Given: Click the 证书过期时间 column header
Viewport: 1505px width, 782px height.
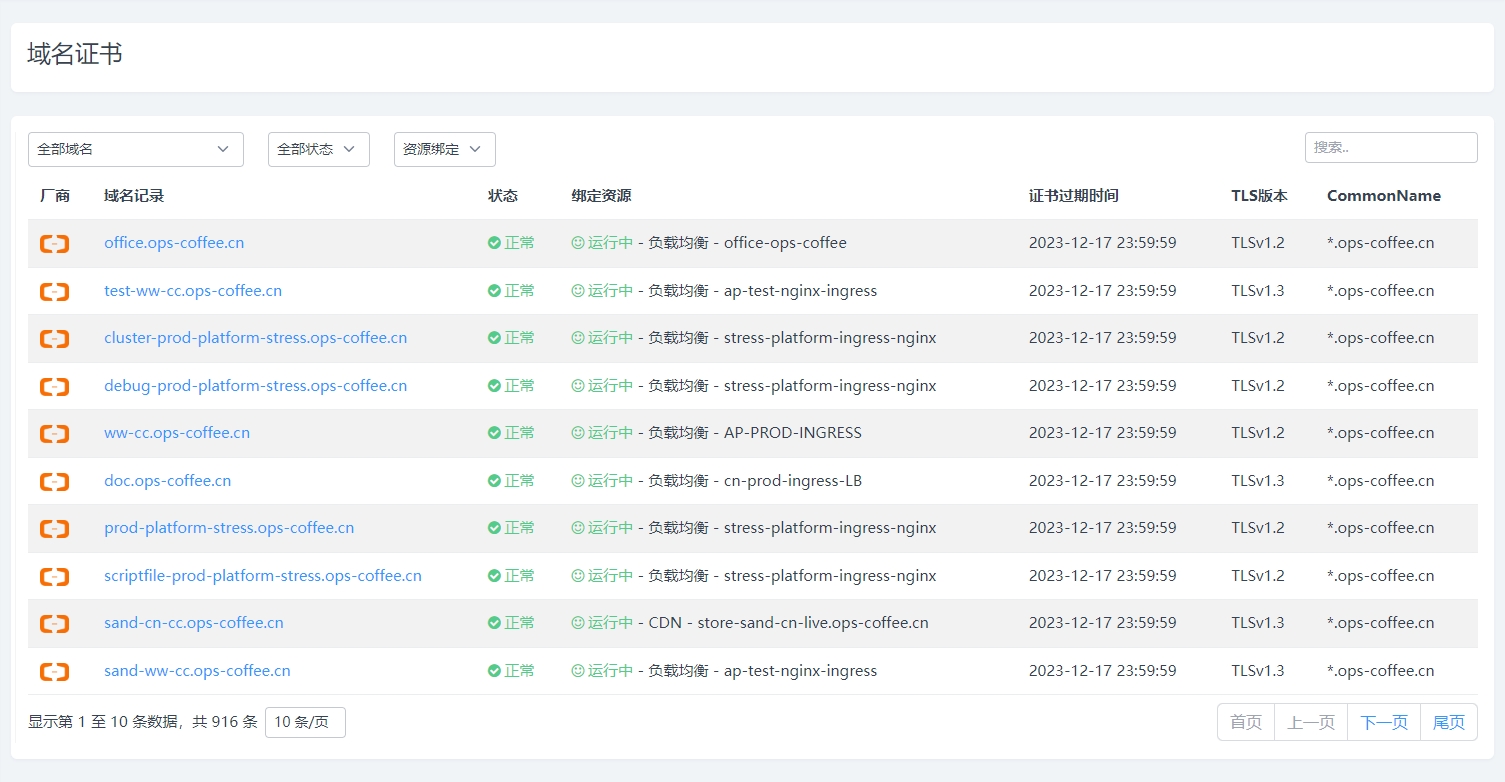Looking at the screenshot, I should (1073, 196).
